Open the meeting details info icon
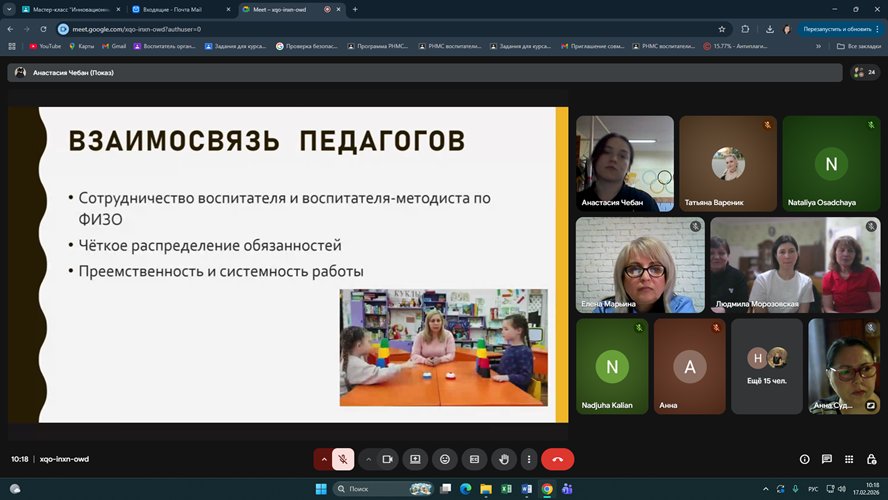 805,459
